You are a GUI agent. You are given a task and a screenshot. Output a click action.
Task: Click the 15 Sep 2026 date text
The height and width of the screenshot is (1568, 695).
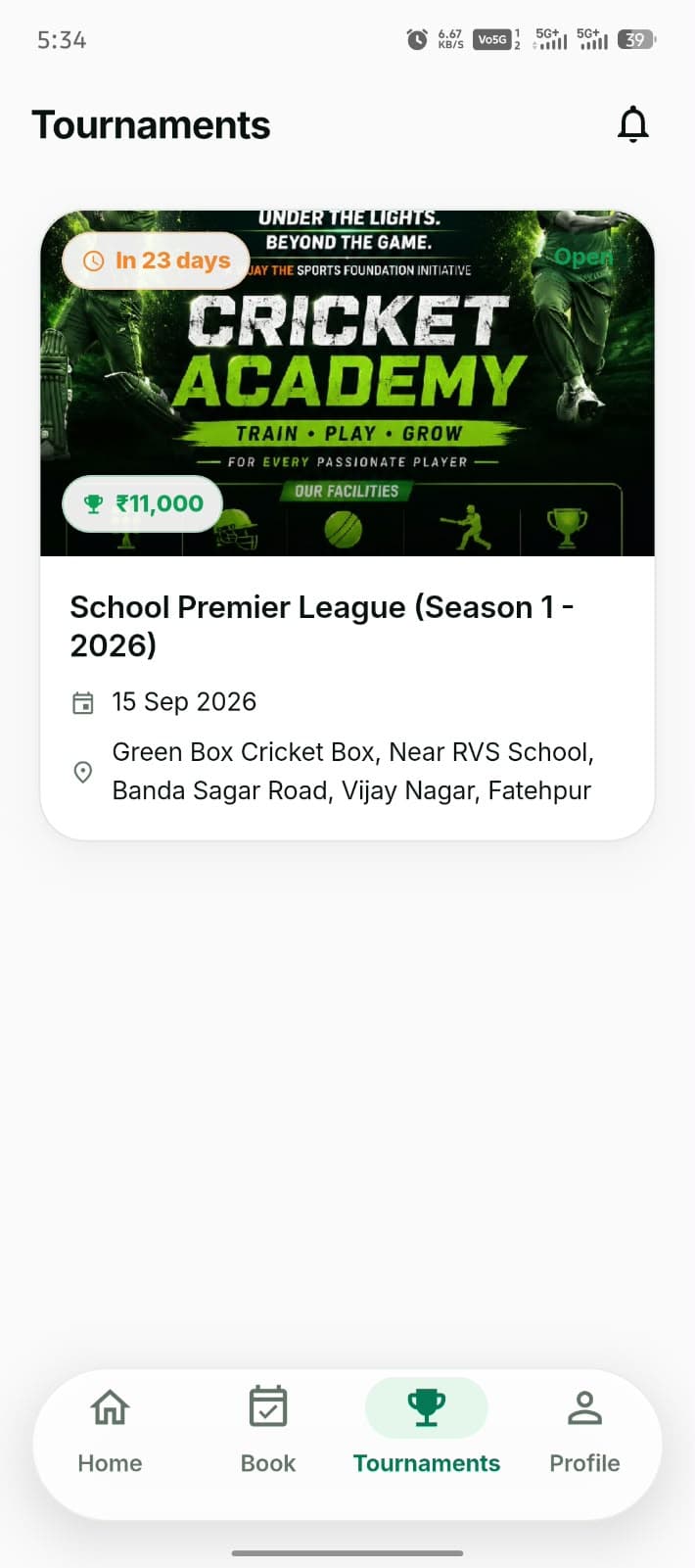pos(184,702)
